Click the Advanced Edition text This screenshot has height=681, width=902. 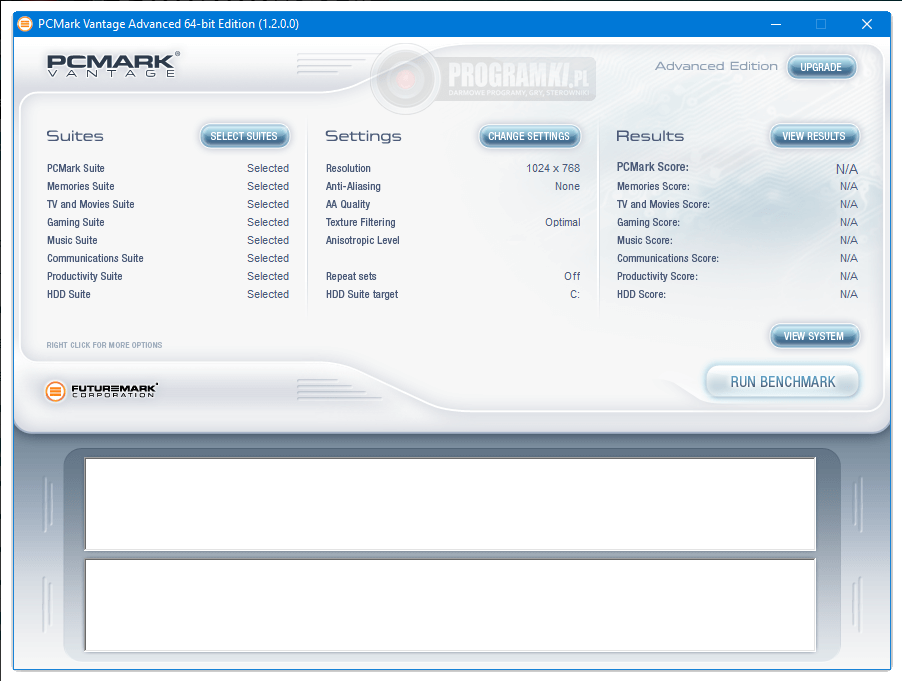[716, 66]
